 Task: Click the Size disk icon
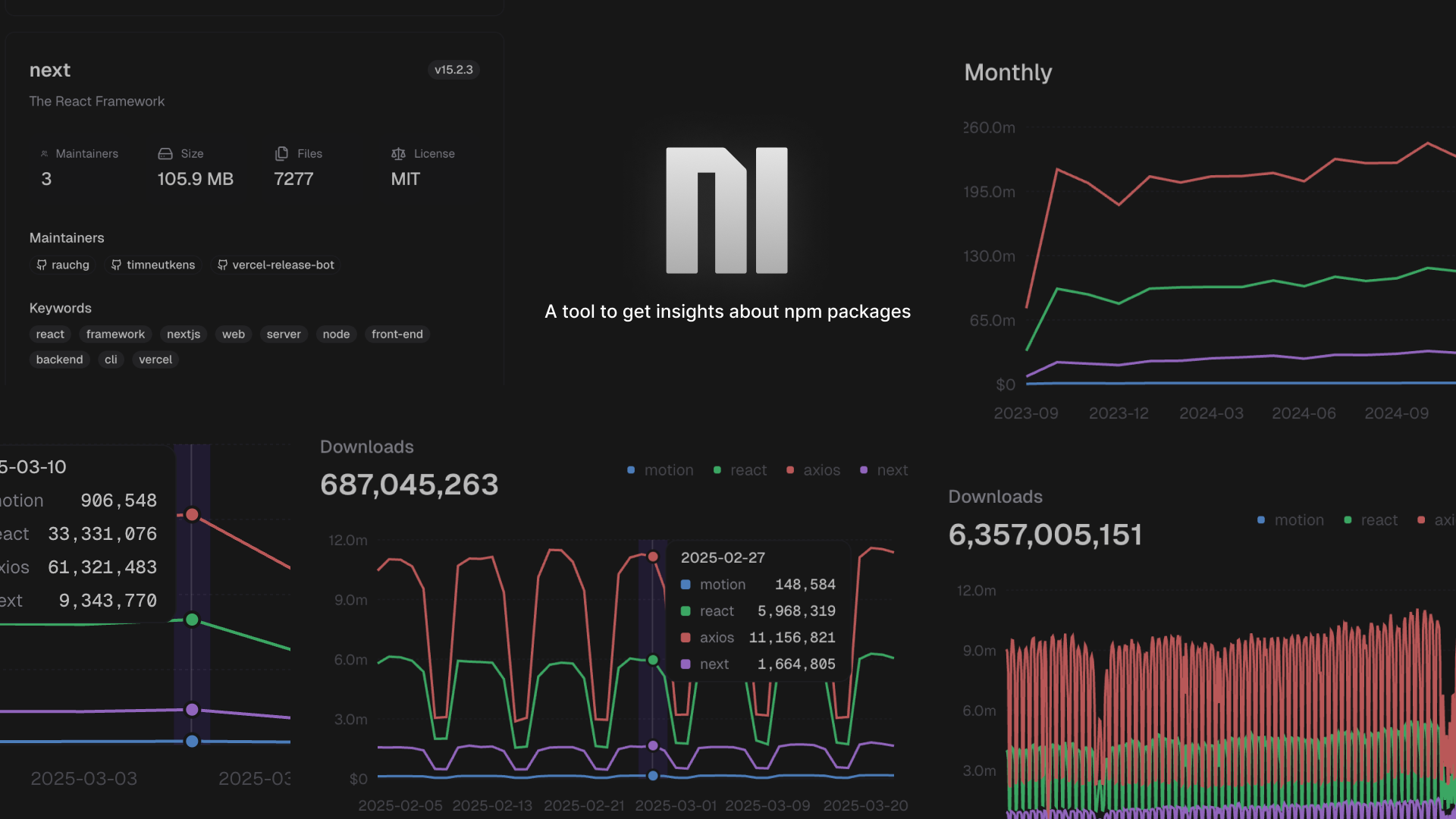tap(165, 153)
